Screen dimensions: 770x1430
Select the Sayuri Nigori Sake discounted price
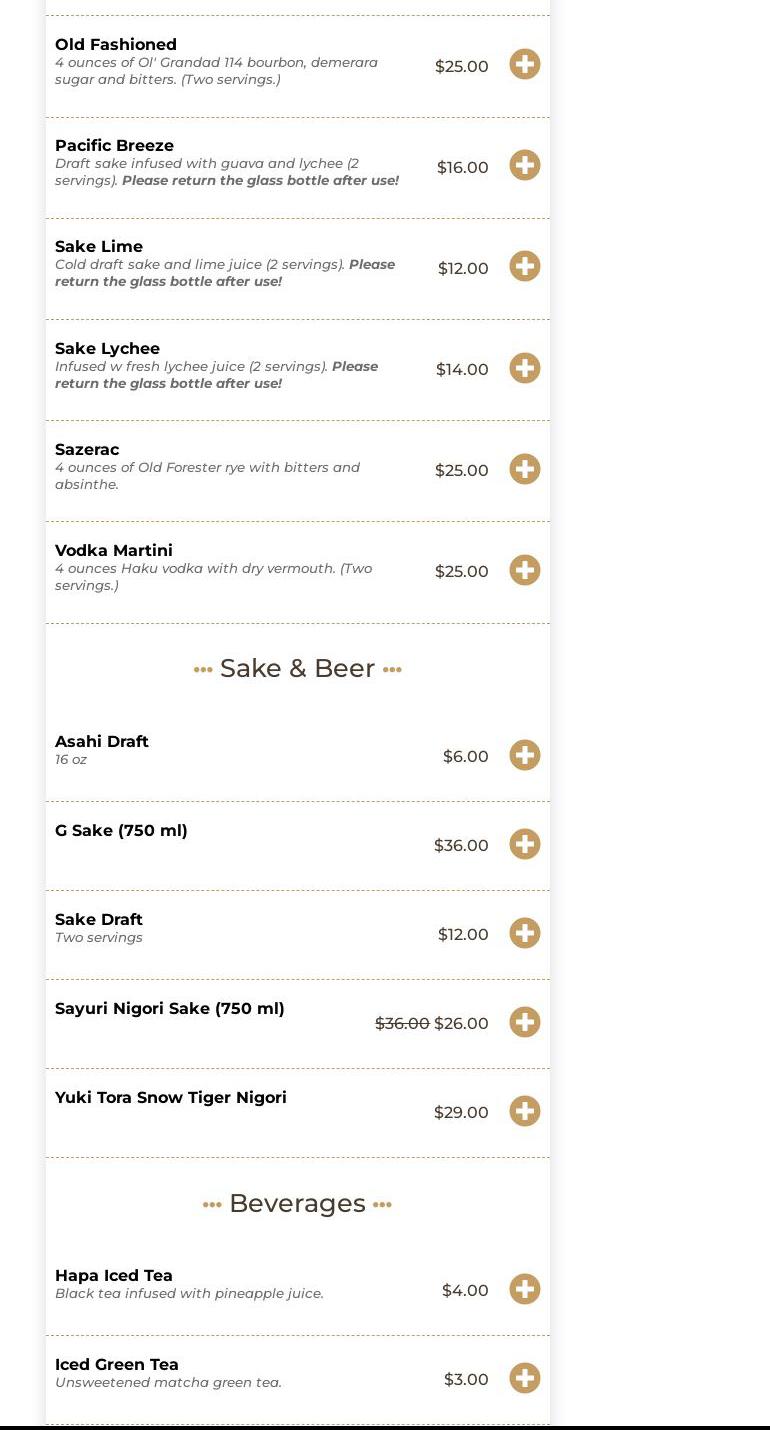pos(461,1023)
